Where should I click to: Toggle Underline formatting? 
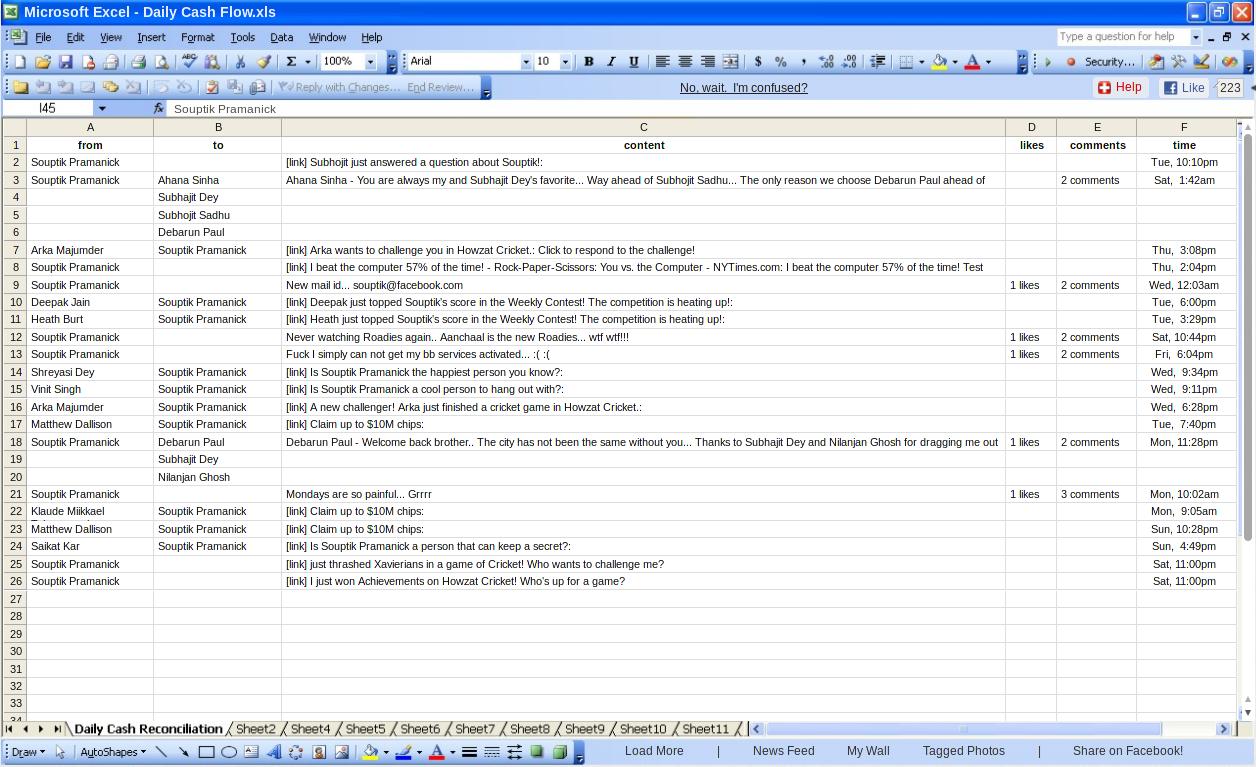(633, 62)
